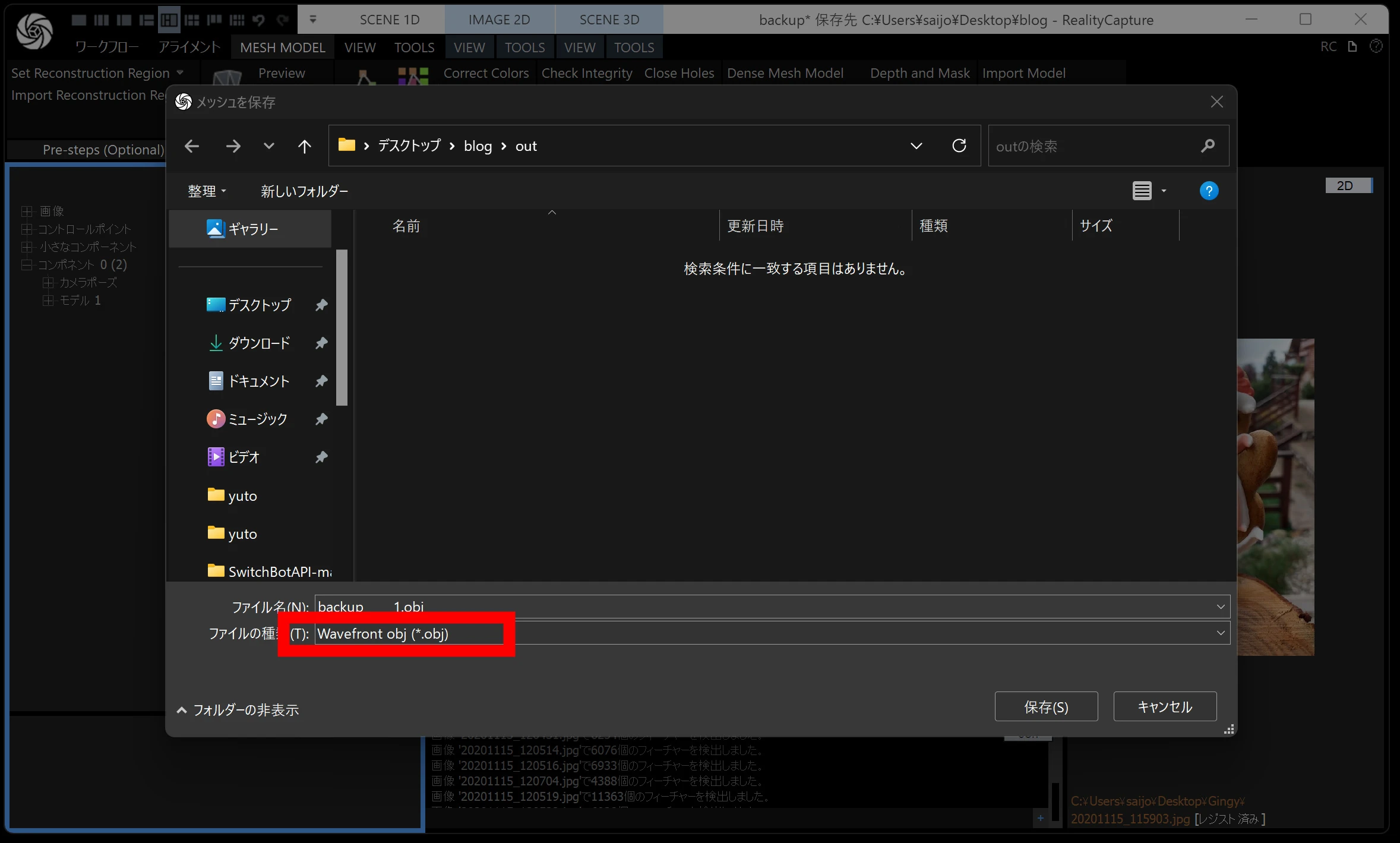
Task: Click the outの検索 search field
Action: click(x=1093, y=146)
